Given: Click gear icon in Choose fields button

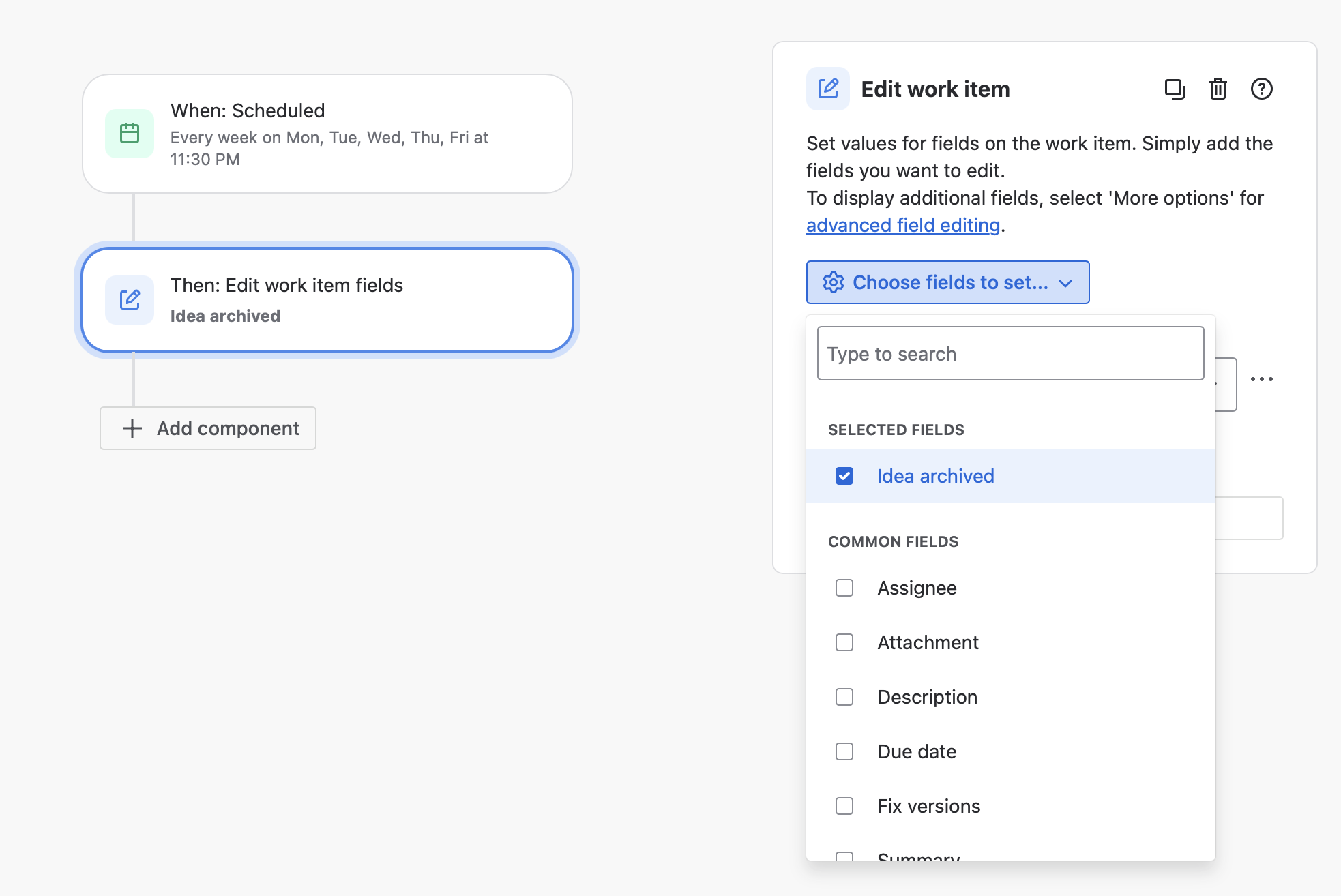Looking at the screenshot, I should (834, 282).
